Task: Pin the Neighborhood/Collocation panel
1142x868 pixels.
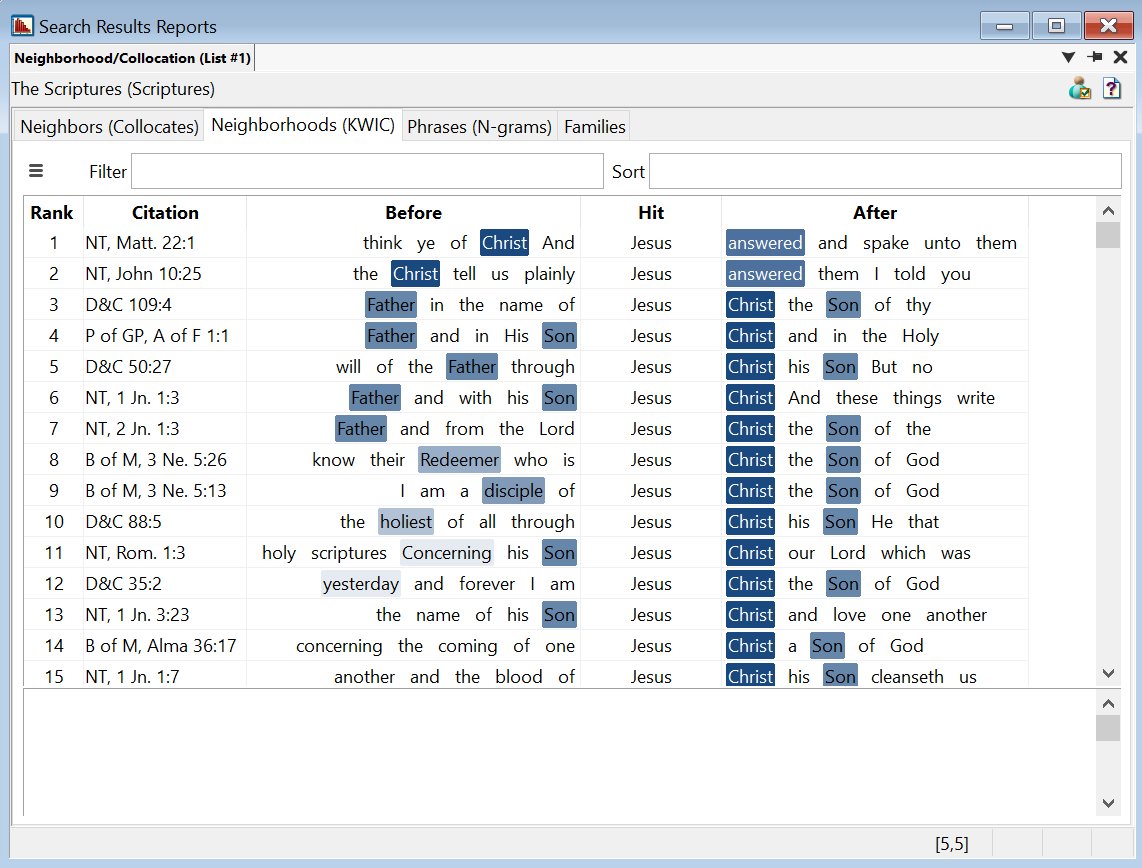Action: coord(1095,58)
